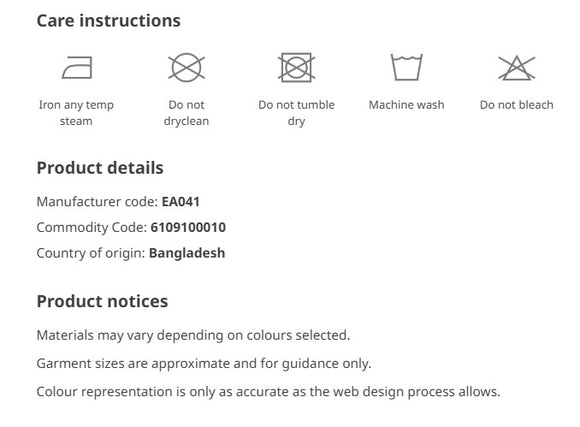Click the do not dryclean symbol

pos(186,67)
